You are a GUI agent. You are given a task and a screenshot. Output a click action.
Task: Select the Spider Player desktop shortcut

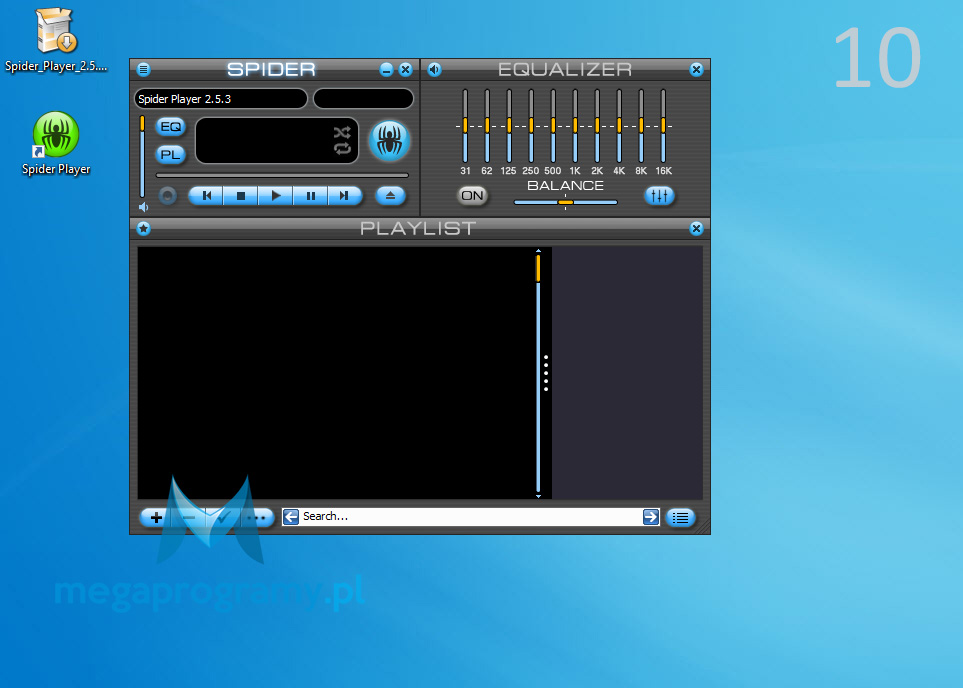[56, 143]
